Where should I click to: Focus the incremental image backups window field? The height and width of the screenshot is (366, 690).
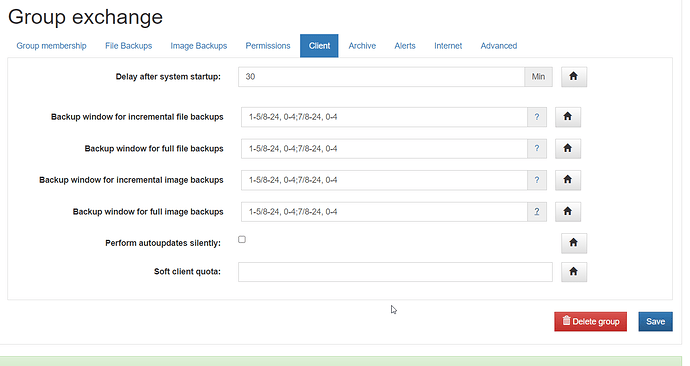point(384,180)
